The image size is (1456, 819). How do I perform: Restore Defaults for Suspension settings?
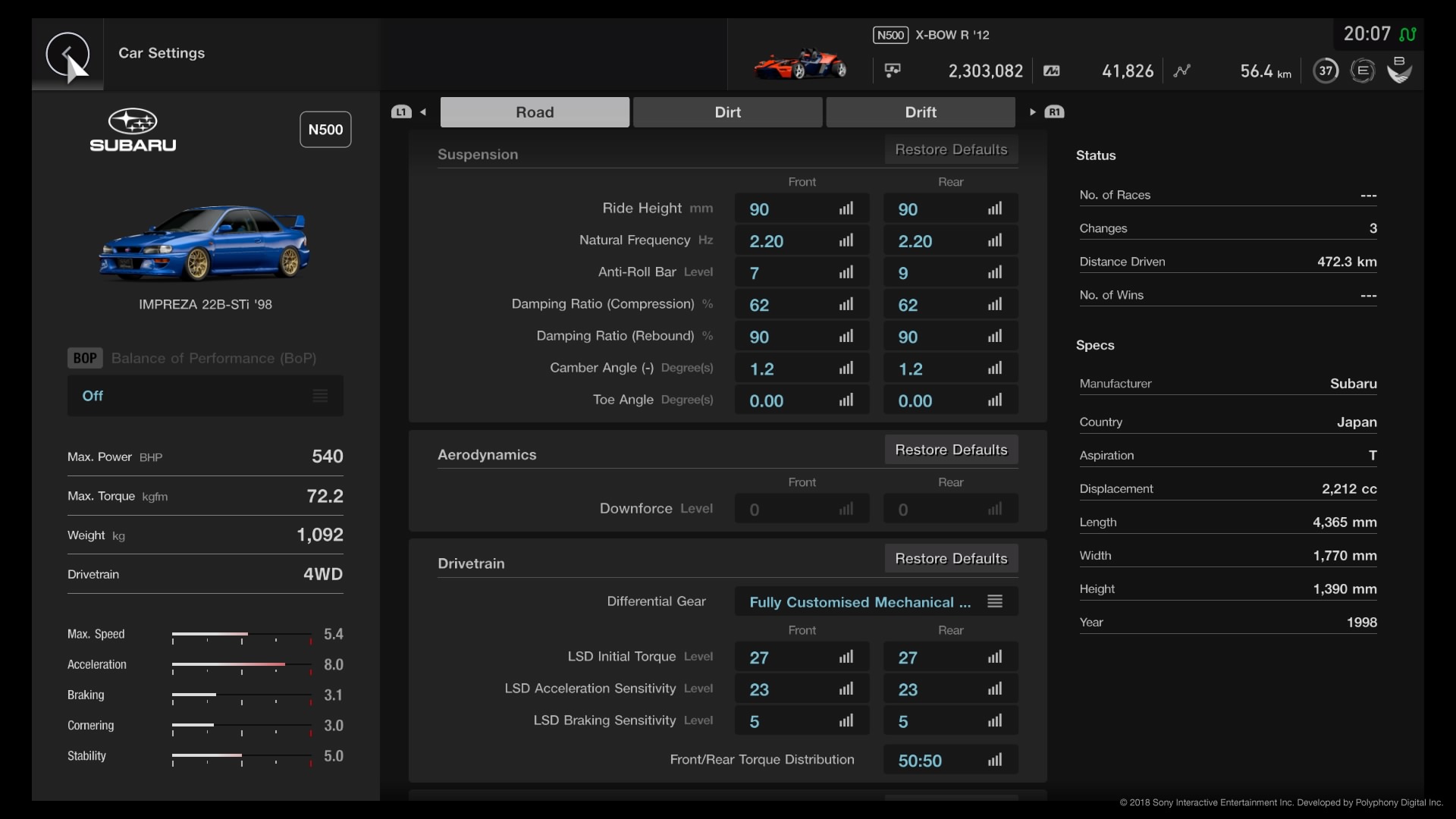tap(950, 149)
